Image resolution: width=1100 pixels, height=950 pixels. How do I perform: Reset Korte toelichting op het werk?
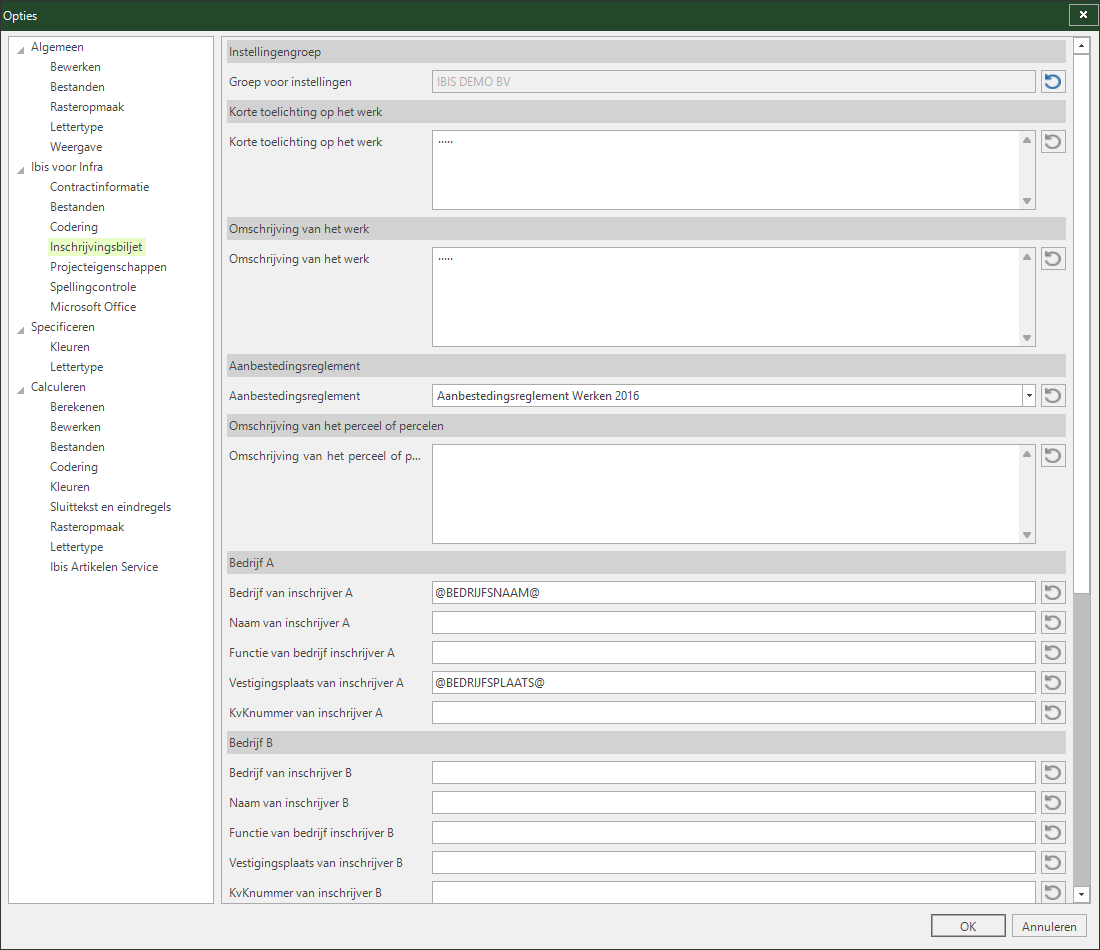(1052, 142)
